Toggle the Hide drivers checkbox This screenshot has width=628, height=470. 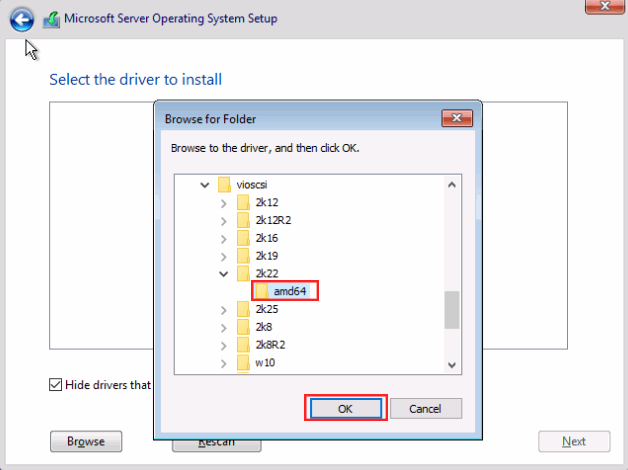[x=55, y=384]
